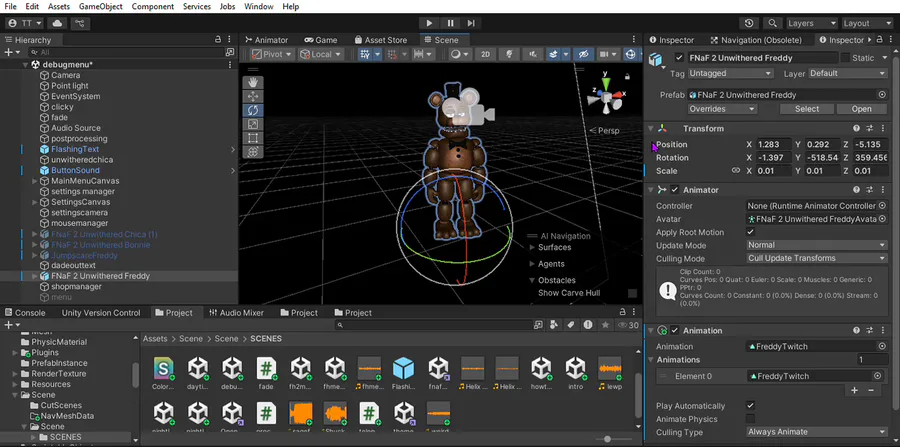
Task: Click Search by Type icon in Project
Action: pos(553,325)
